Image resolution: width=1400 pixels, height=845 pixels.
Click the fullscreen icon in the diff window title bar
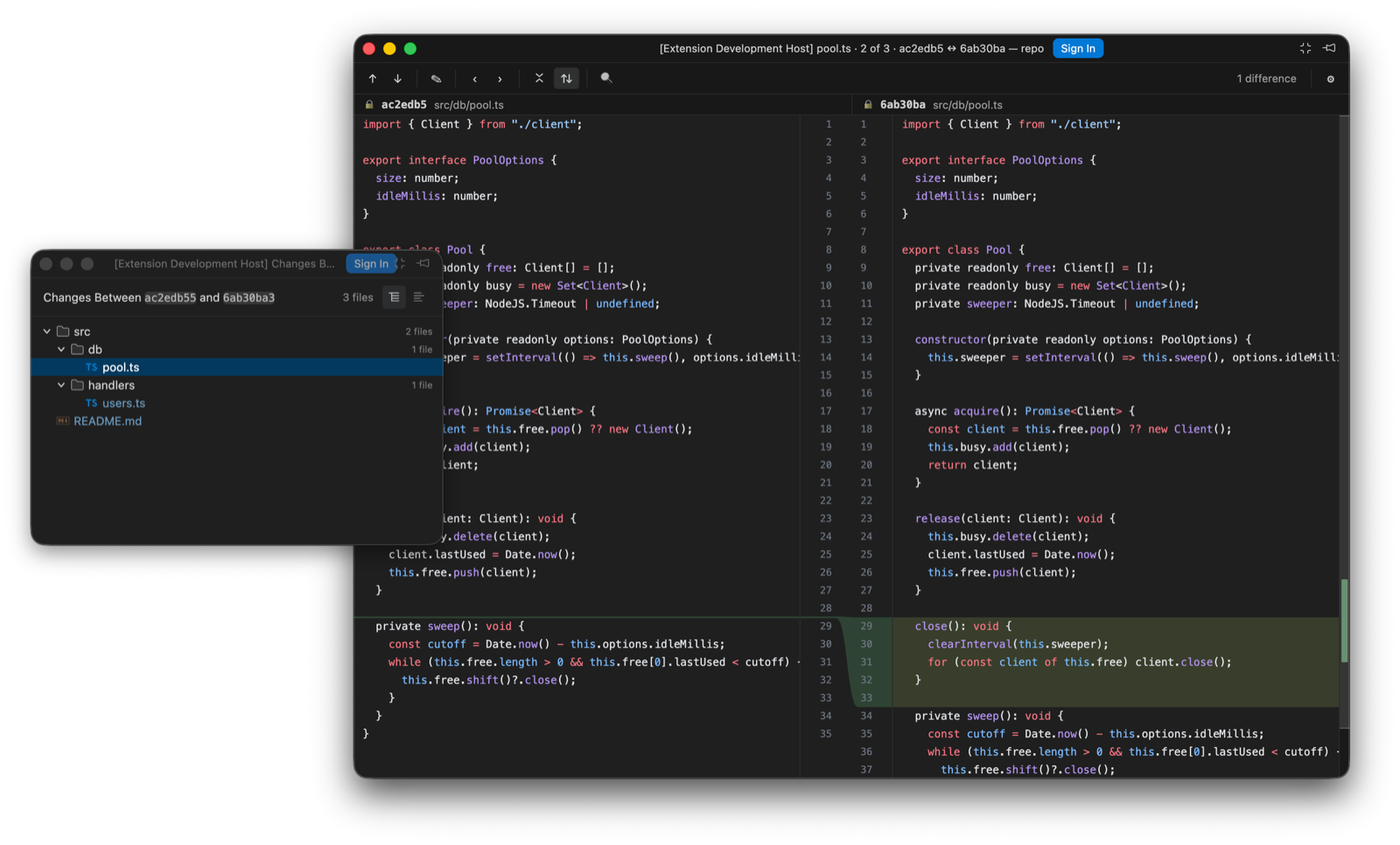1305,48
